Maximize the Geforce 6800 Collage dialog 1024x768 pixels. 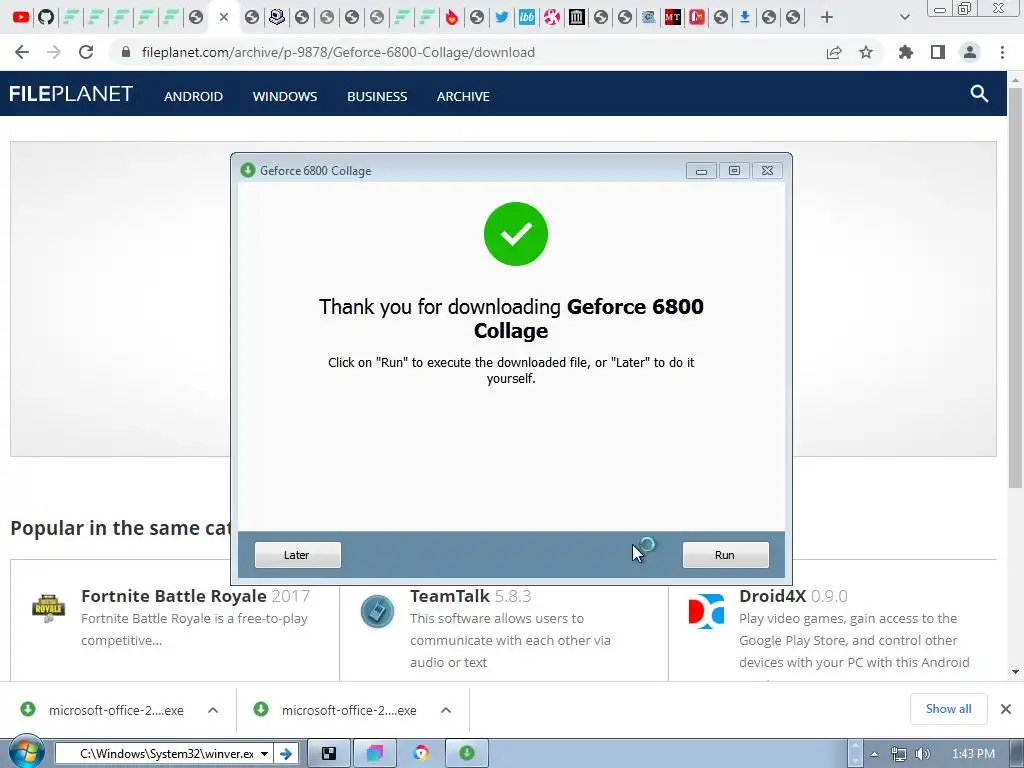(734, 171)
